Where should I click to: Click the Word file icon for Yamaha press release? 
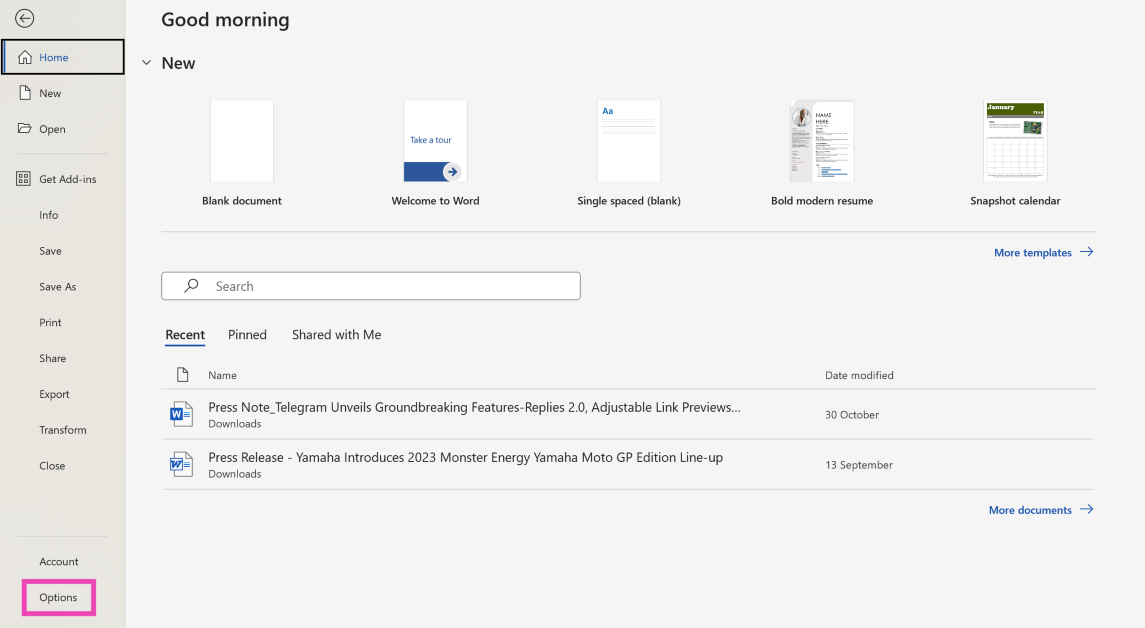point(181,464)
